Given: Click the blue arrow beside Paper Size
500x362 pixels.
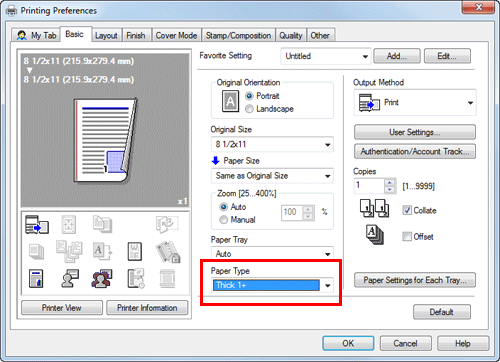Looking at the screenshot, I should (x=215, y=161).
